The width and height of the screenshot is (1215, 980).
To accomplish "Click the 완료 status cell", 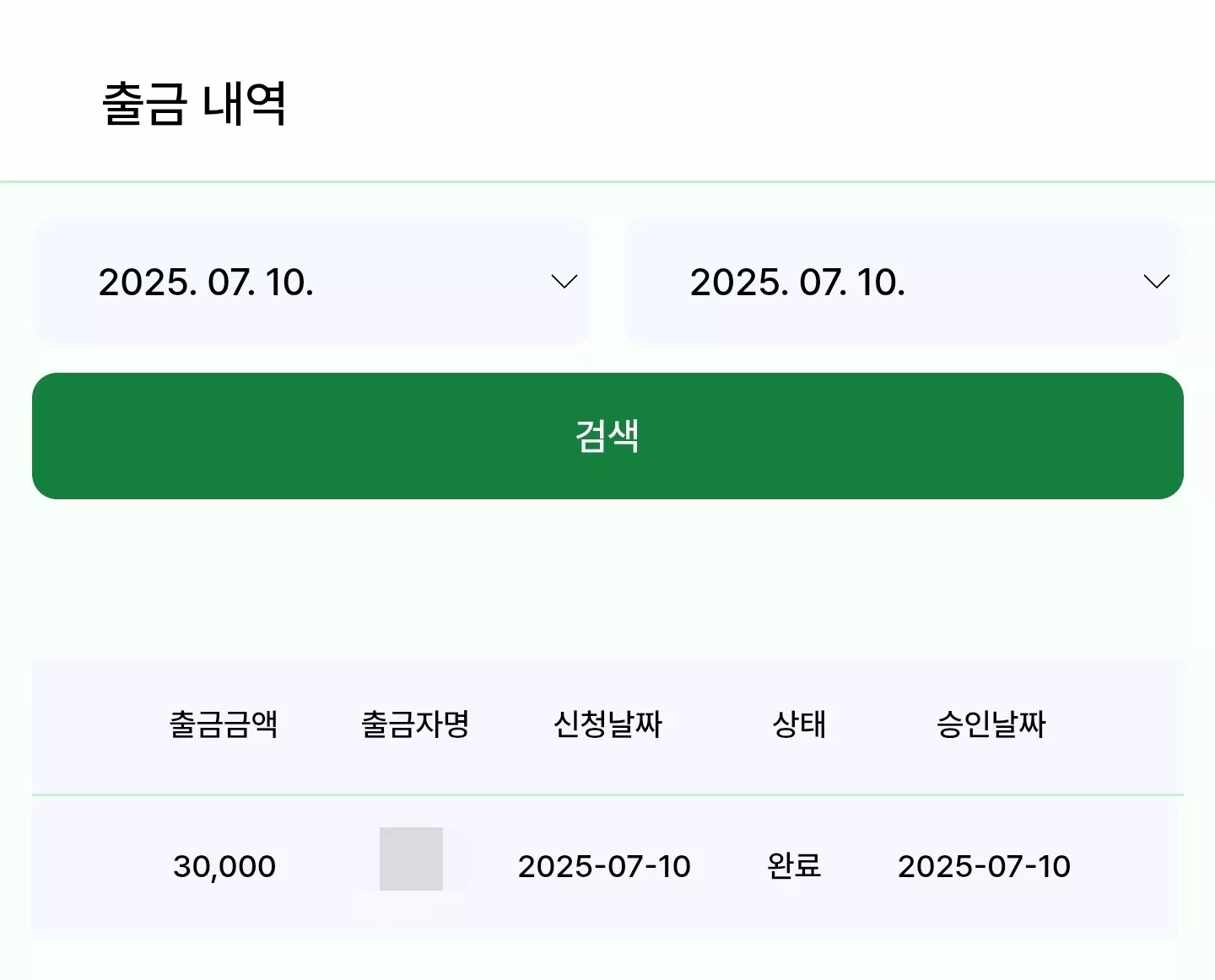I will click(794, 865).
